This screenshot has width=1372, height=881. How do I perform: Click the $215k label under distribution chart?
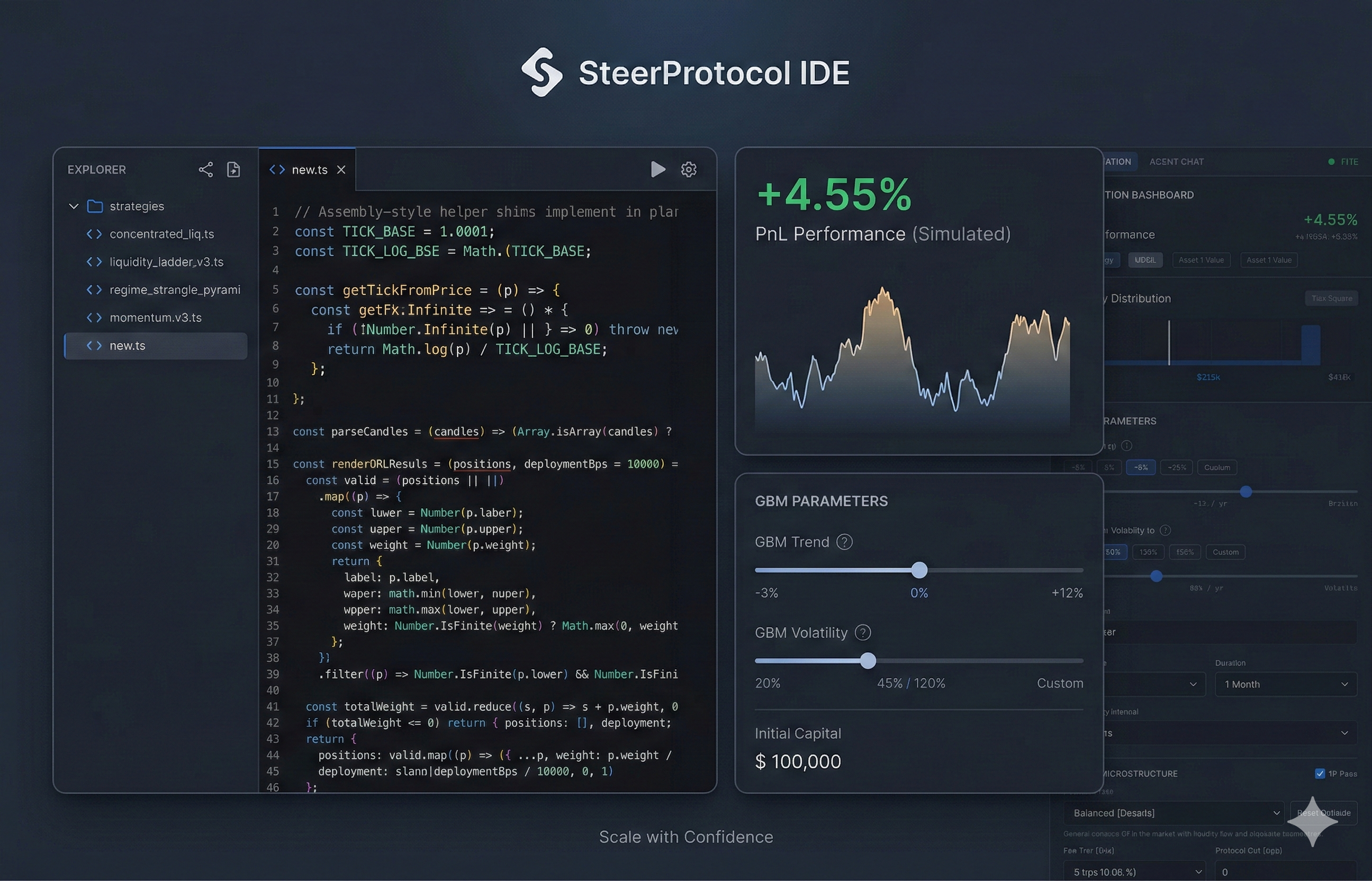coord(1208,377)
